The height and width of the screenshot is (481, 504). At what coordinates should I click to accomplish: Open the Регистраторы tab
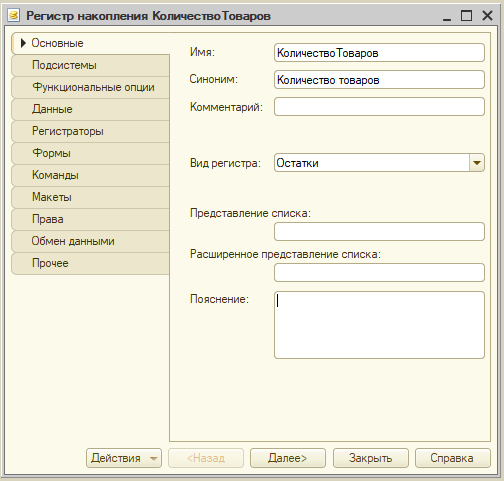click(90, 131)
